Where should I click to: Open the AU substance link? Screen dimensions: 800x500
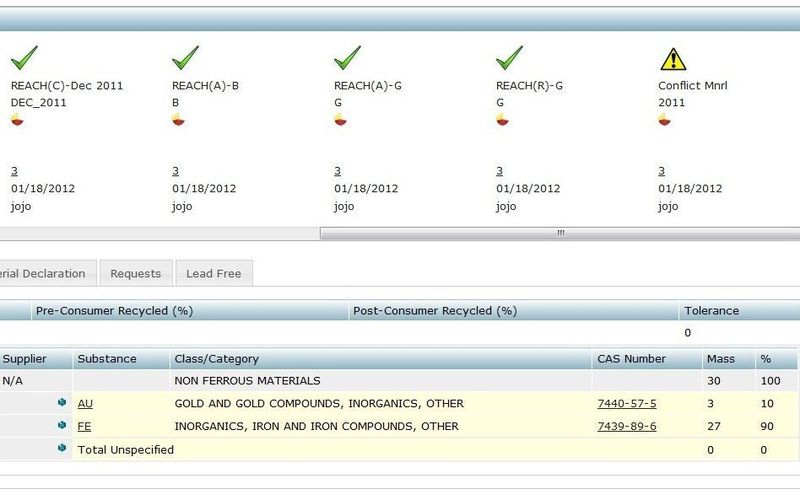point(85,403)
